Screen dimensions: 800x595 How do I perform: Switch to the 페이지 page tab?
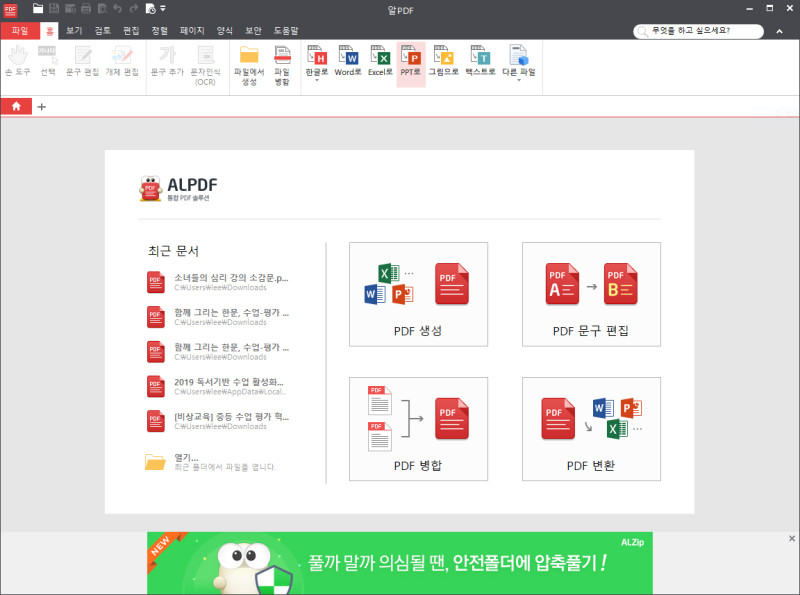pyautogui.click(x=192, y=31)
